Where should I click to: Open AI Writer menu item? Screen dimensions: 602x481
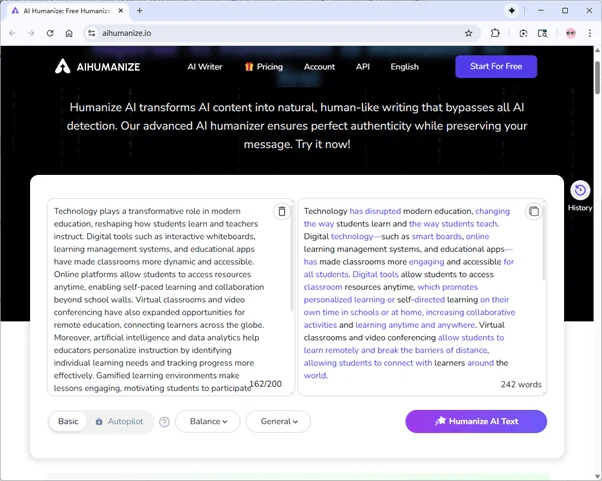tap(205, 67)
